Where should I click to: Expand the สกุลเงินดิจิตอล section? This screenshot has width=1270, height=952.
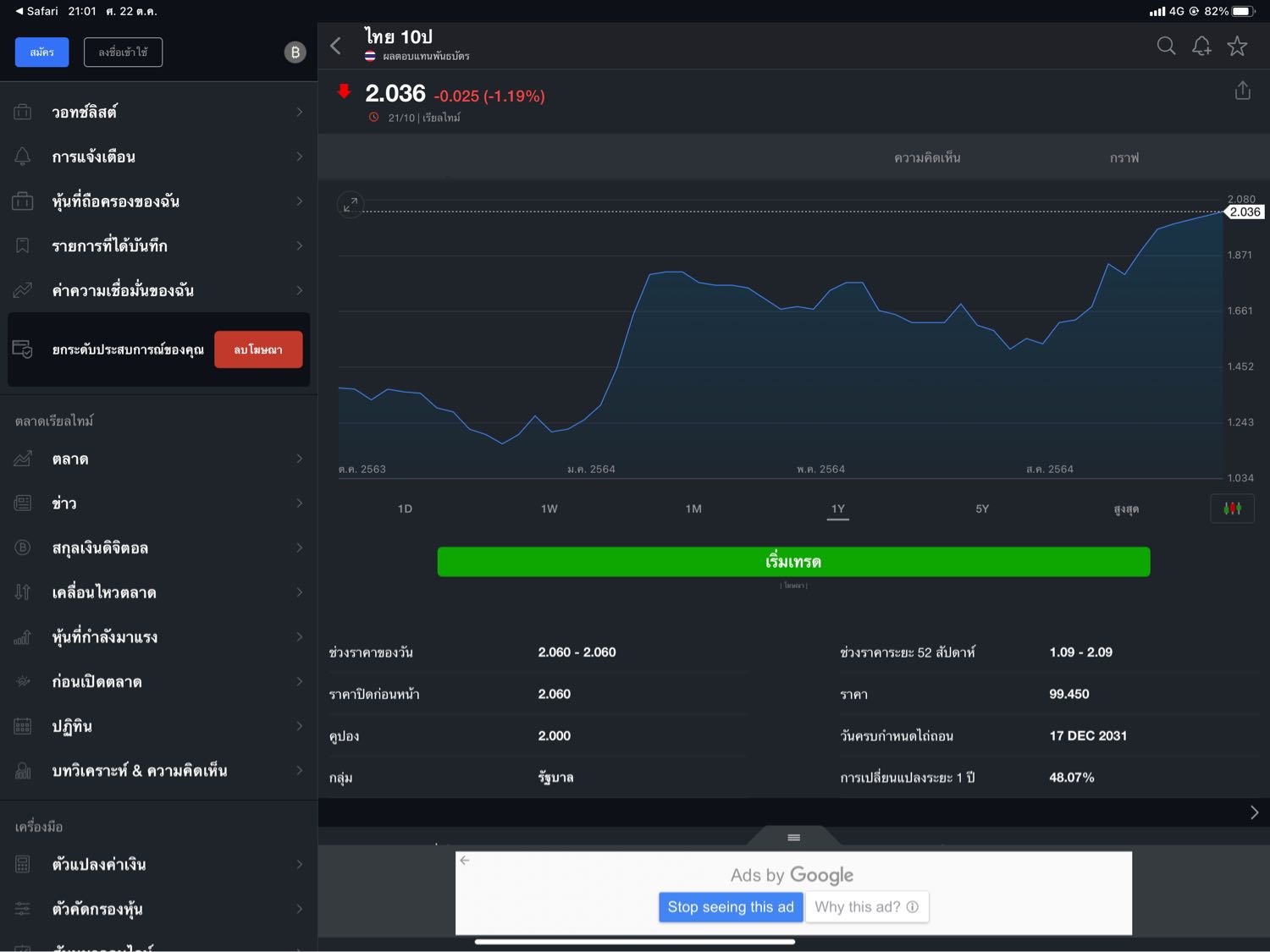[x=158, y=548]
